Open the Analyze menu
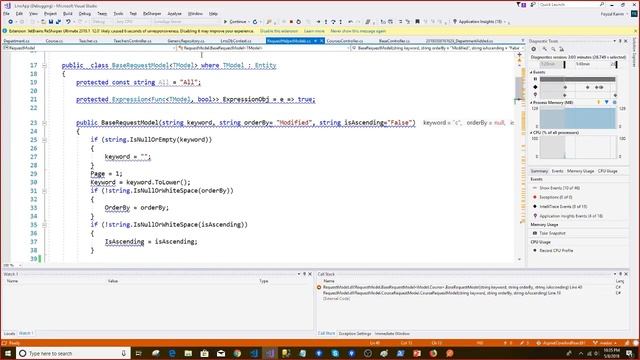Screen dimensions: 640x360 (x=174, y=13)
